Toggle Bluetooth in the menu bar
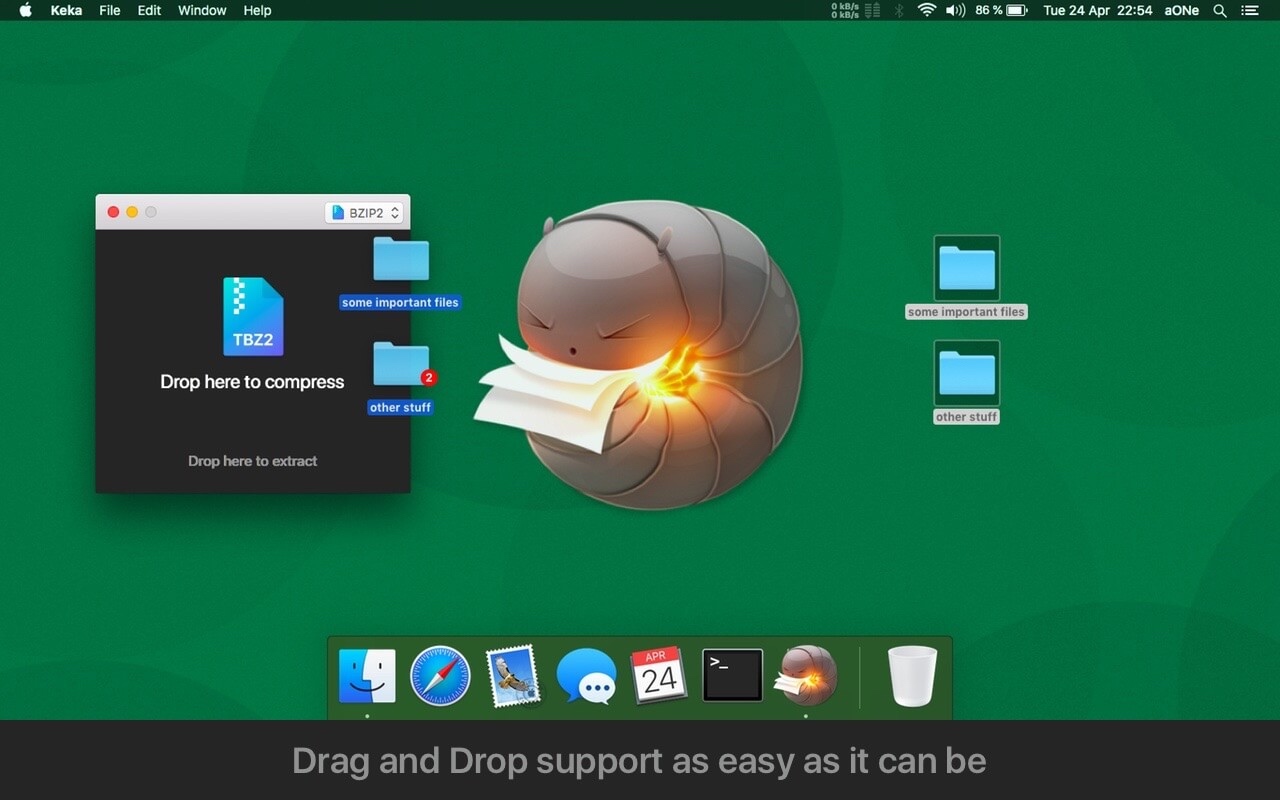 point(898,11)
